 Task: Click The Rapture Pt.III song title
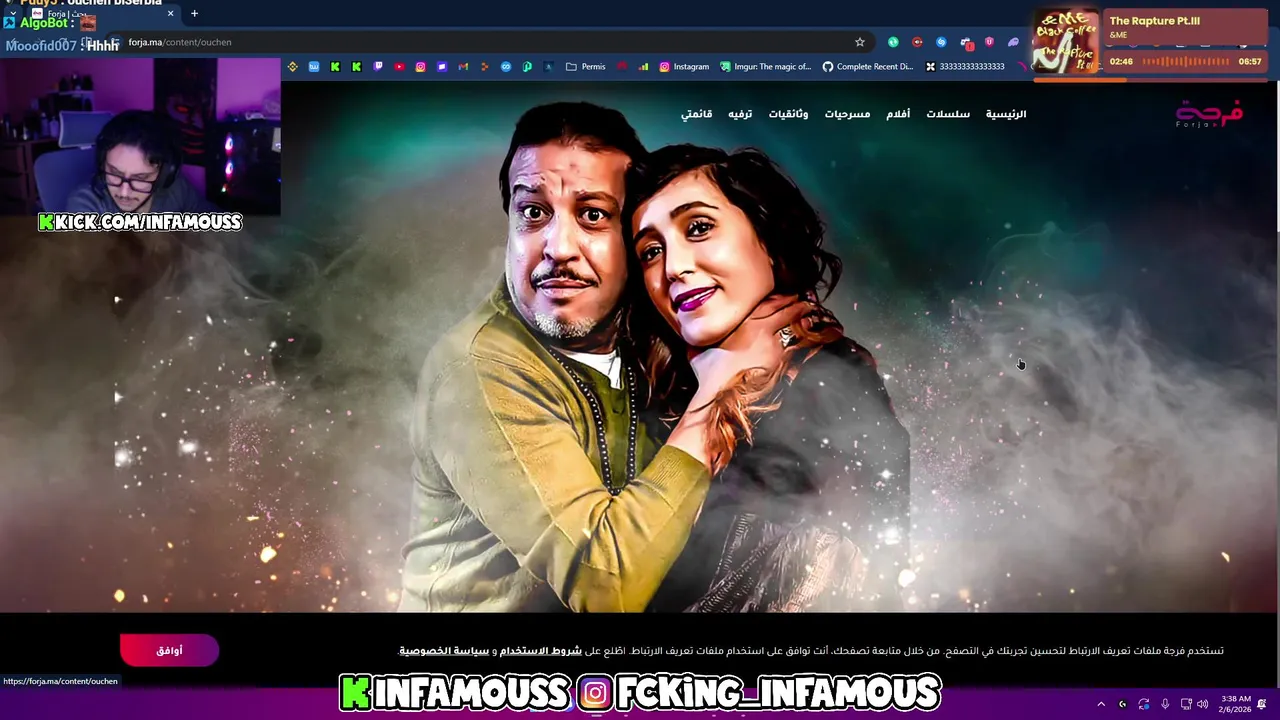point(1155,21)
